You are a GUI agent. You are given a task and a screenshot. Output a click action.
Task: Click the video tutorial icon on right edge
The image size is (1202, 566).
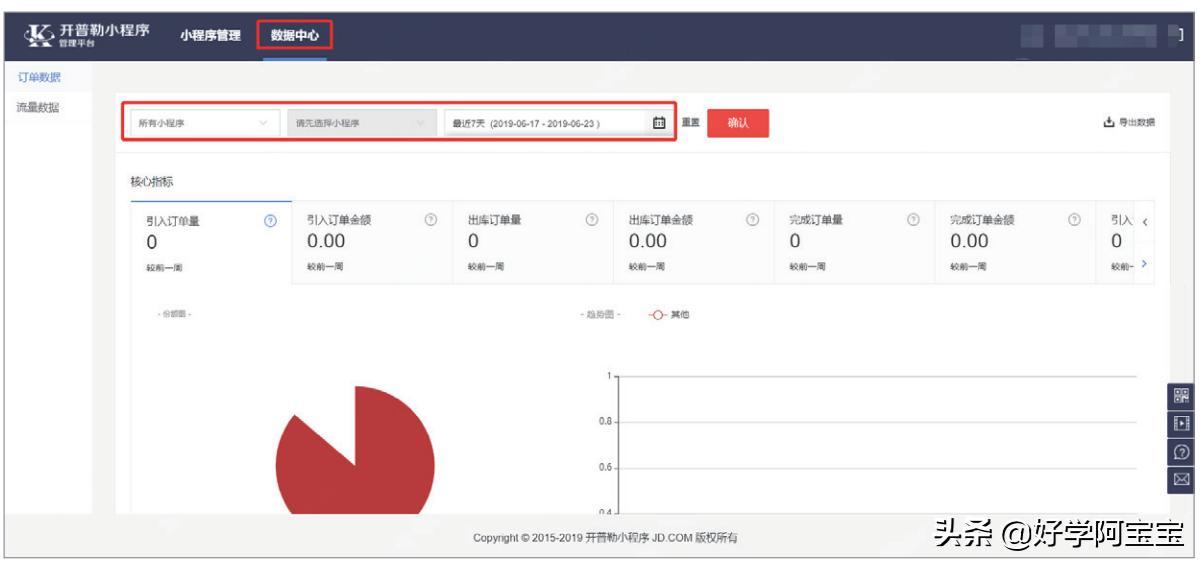tap(1181, 423)
